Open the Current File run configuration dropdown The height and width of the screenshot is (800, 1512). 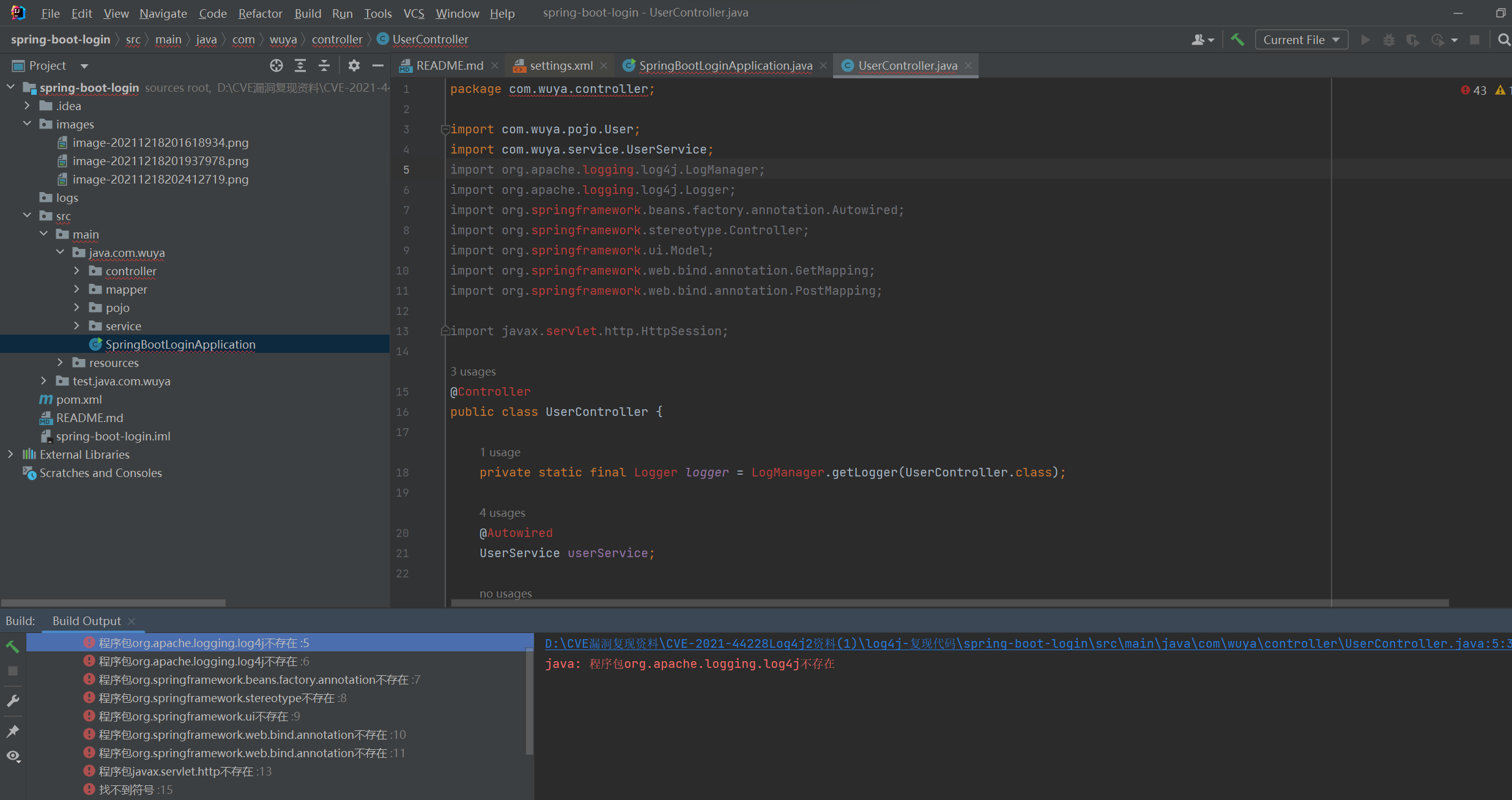point(1301,40)
